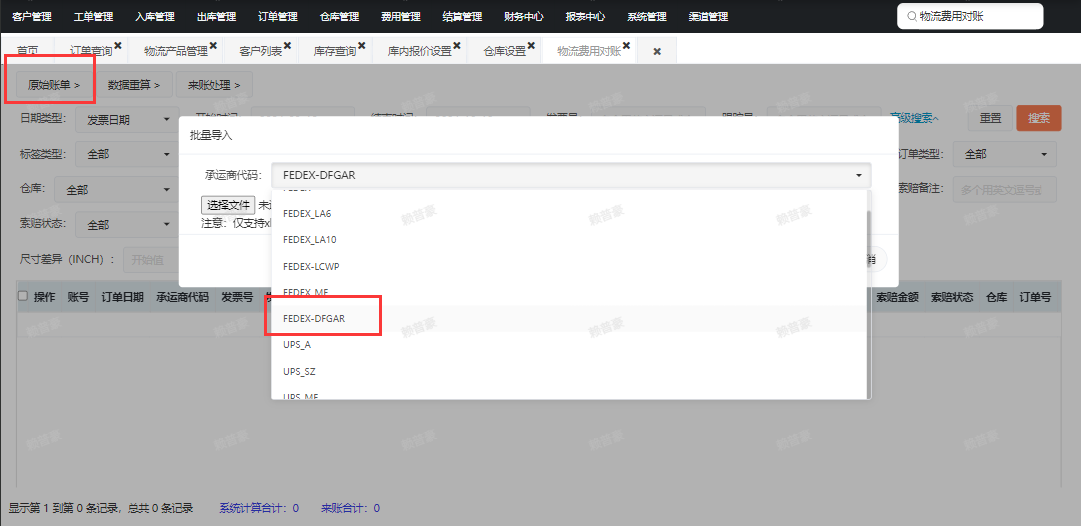
Task: Click the search box containing 物流费用对账
Action: (970, 17)
